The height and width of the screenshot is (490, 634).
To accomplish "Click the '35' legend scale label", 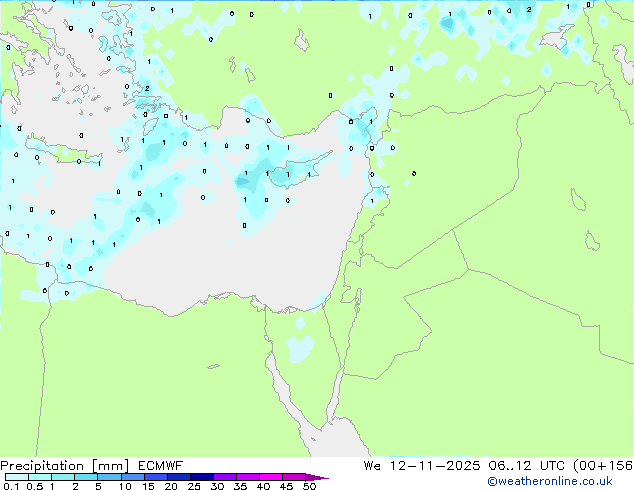I will coord(240,486).
